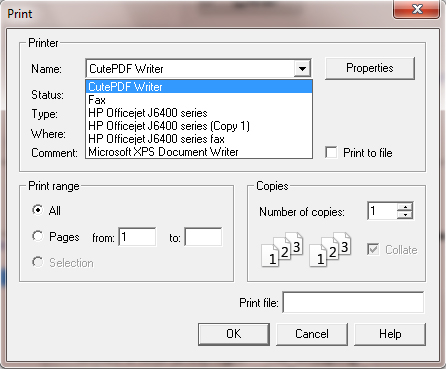Pick HP Officejet J6400 series (Copy 1)

[199, 126]
